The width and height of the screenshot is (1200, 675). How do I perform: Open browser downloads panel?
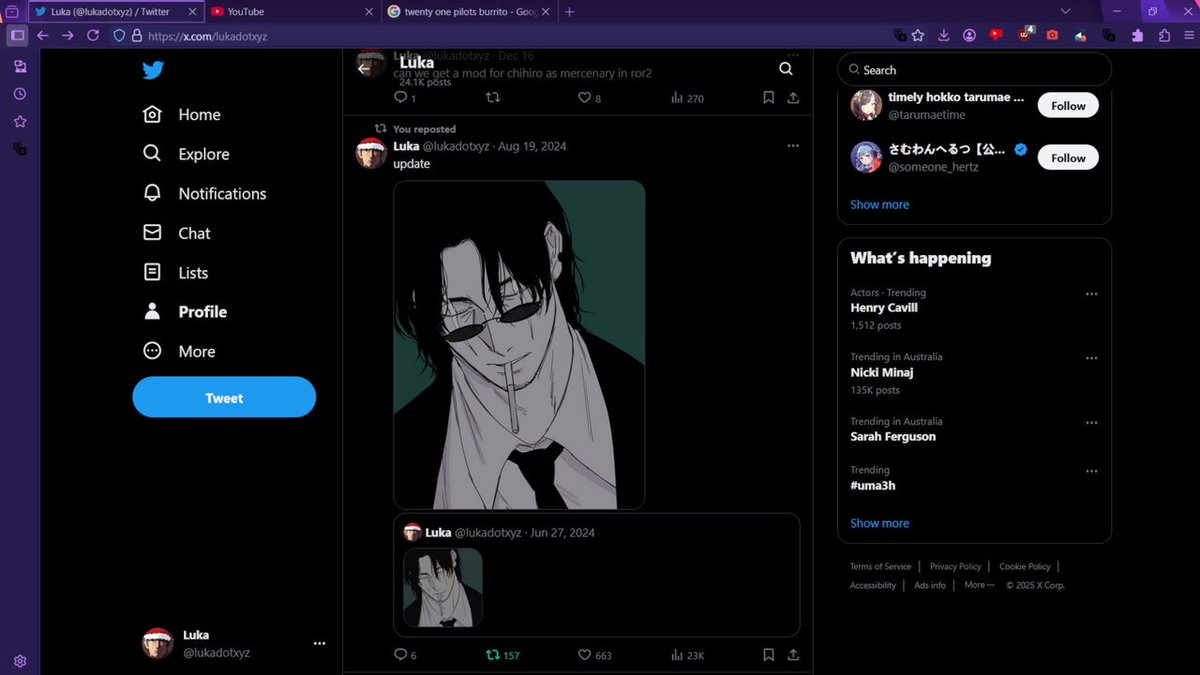[944, 35]
